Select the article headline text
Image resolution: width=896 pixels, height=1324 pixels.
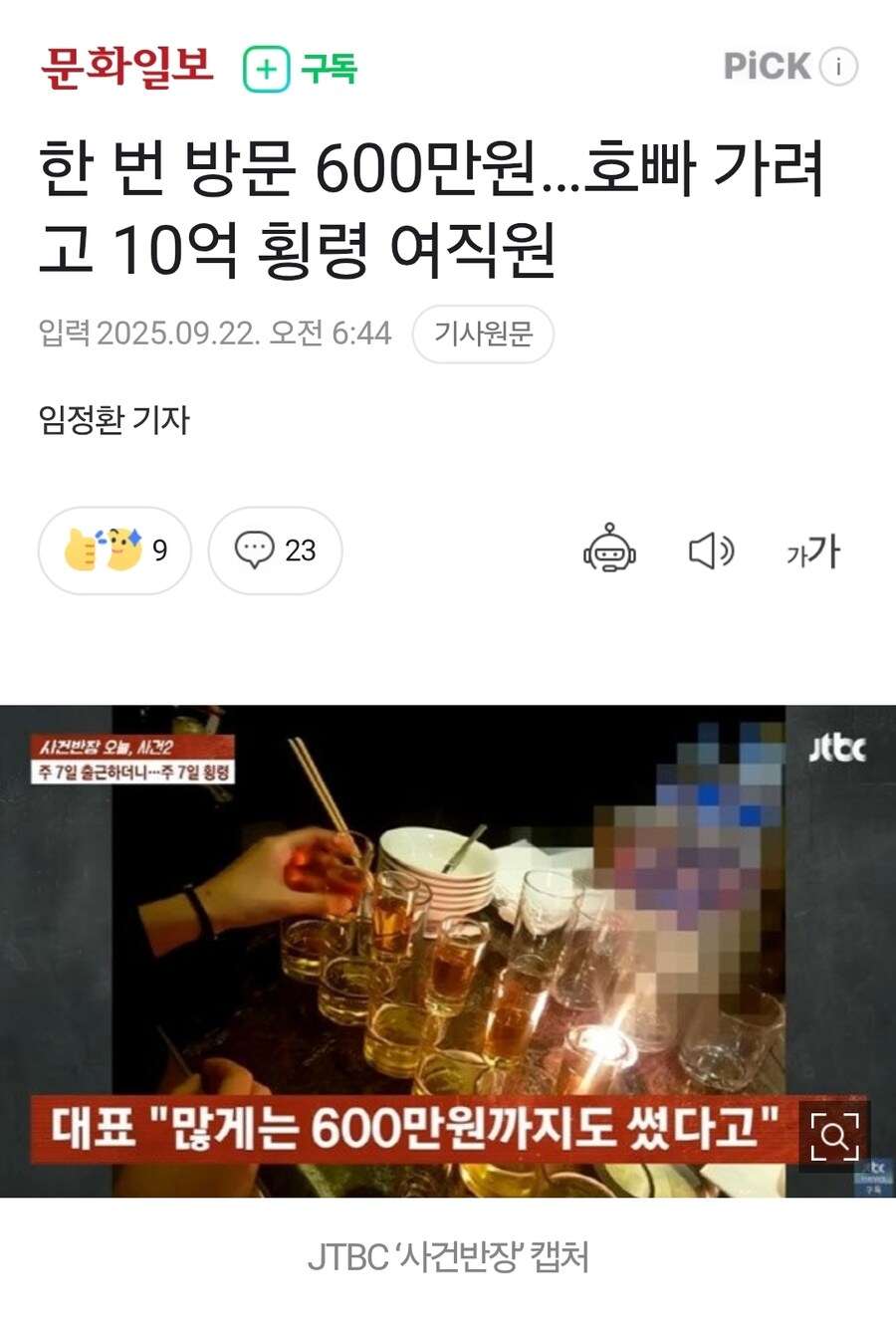point(432,208)
